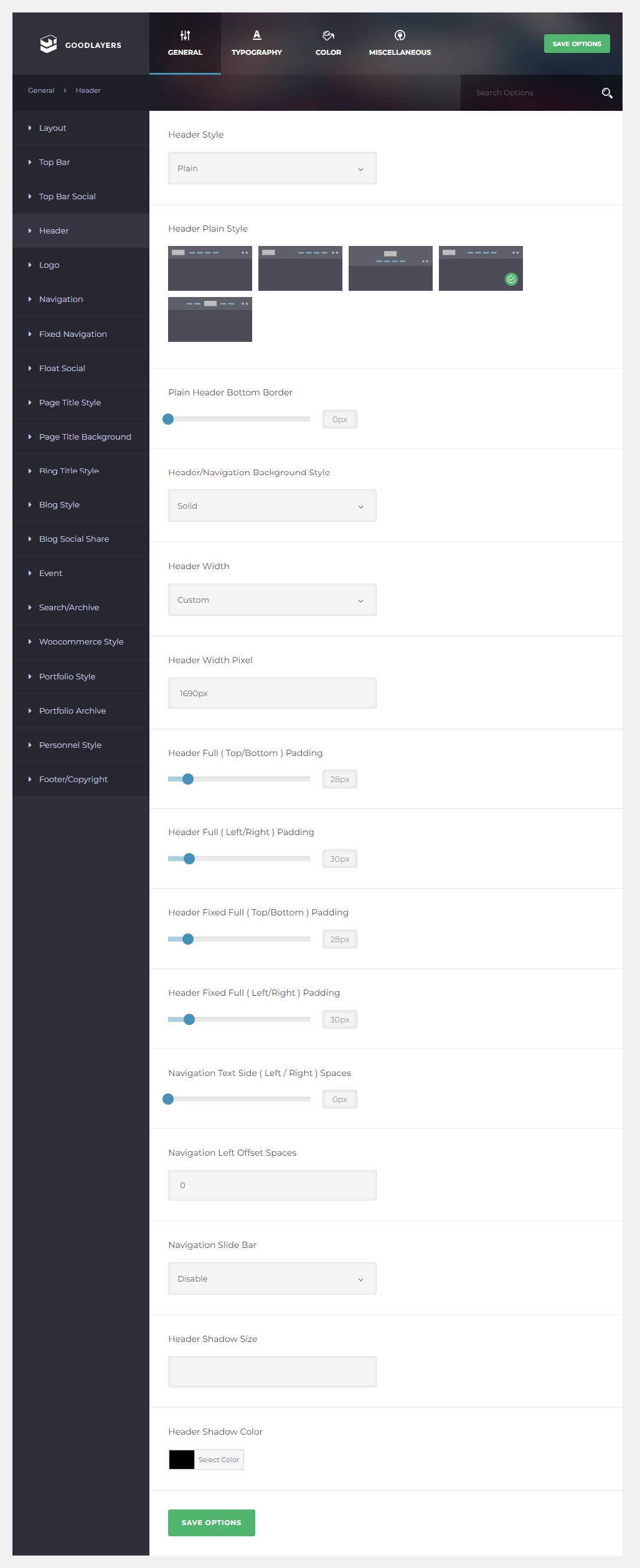Open the Header Shadow Color black swatch
Screen dimensions: 640x1568
(x=182, y=1460)
